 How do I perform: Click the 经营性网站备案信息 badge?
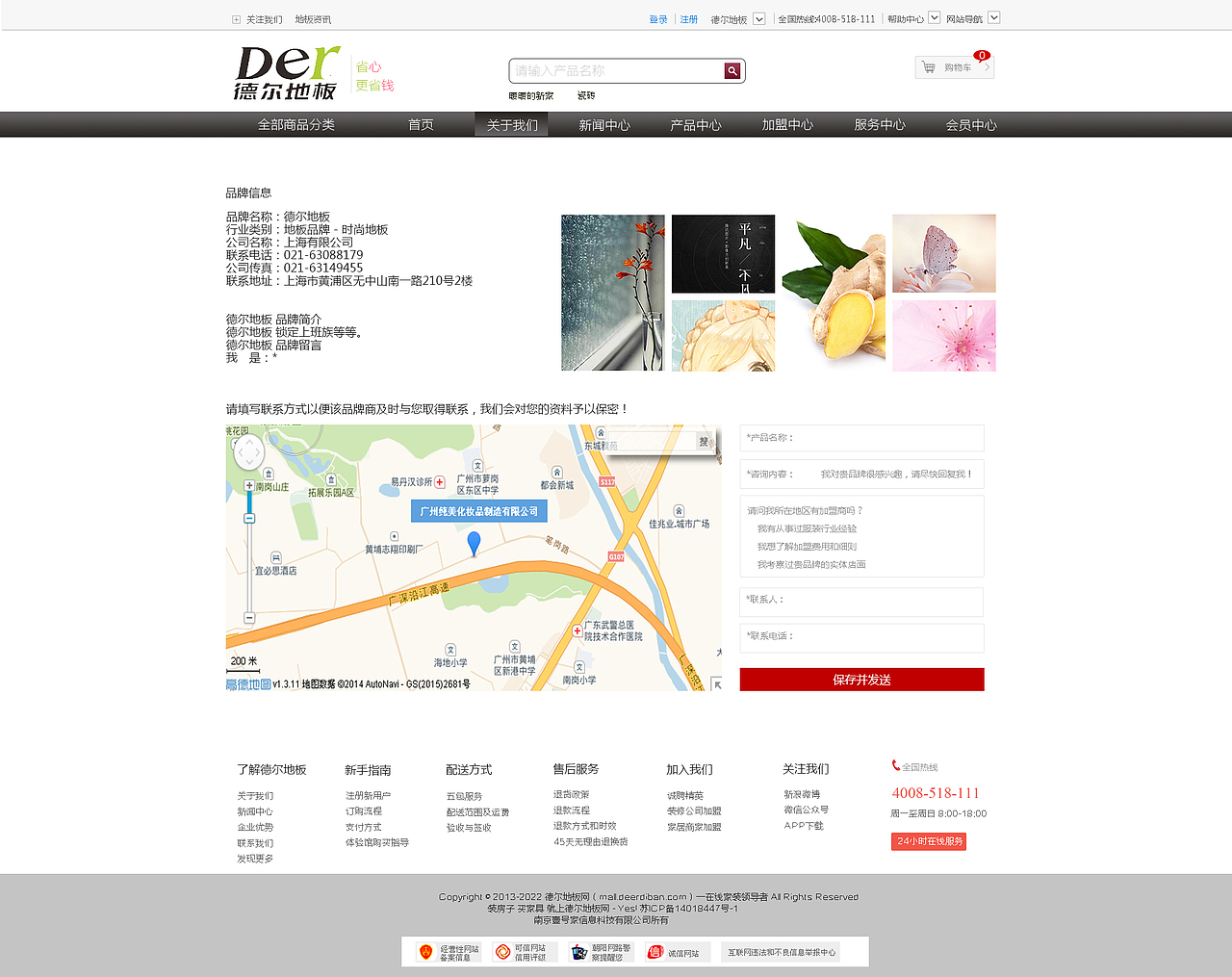pyautogui.click(x=449, y=952)
